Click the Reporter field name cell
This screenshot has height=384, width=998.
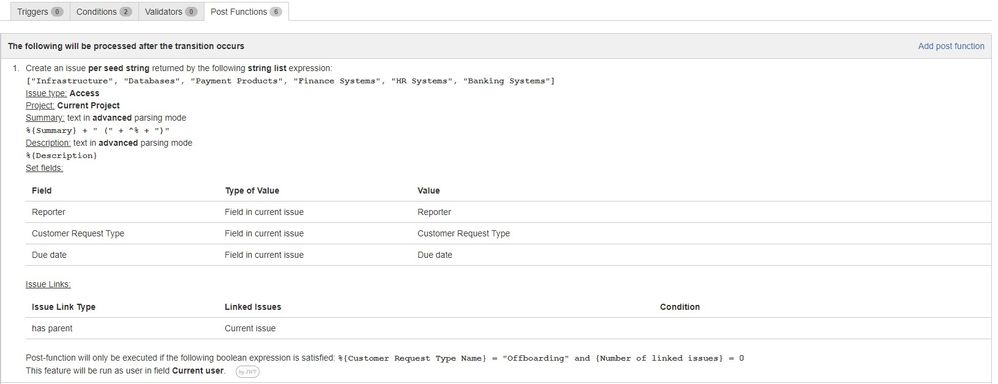48,212
